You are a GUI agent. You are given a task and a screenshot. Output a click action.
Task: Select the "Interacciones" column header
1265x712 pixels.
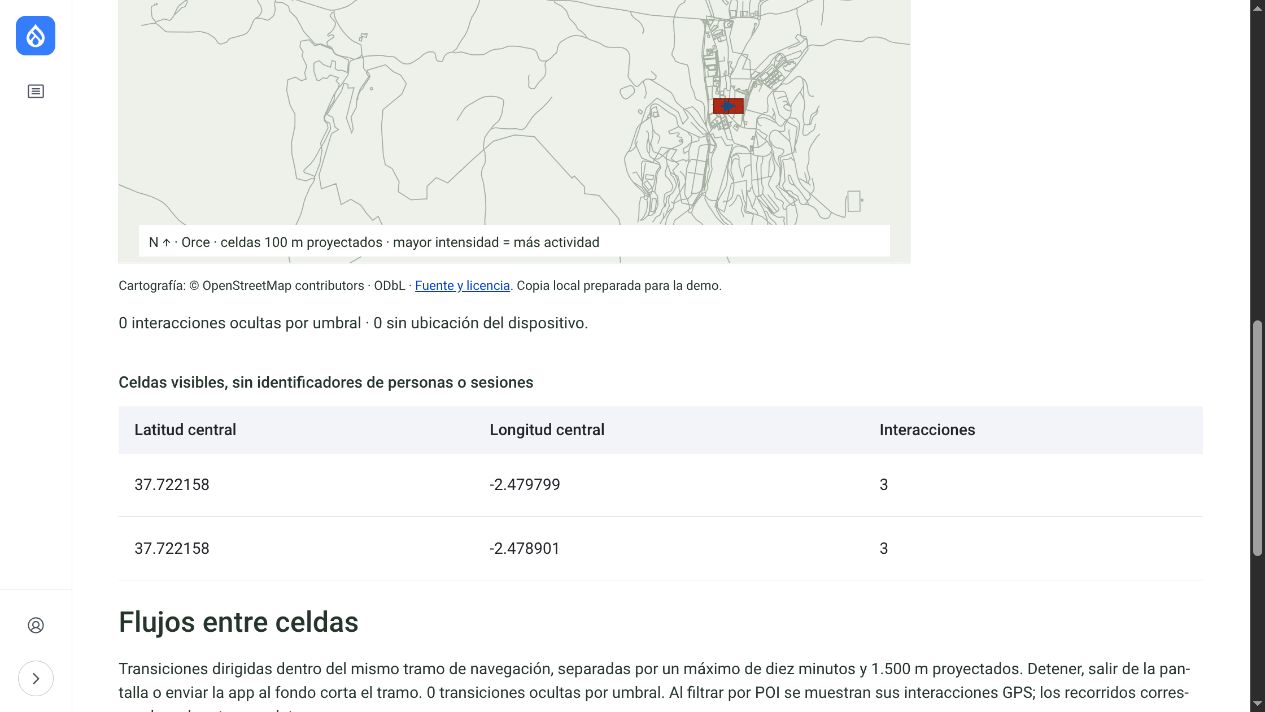tap(927, 430)
